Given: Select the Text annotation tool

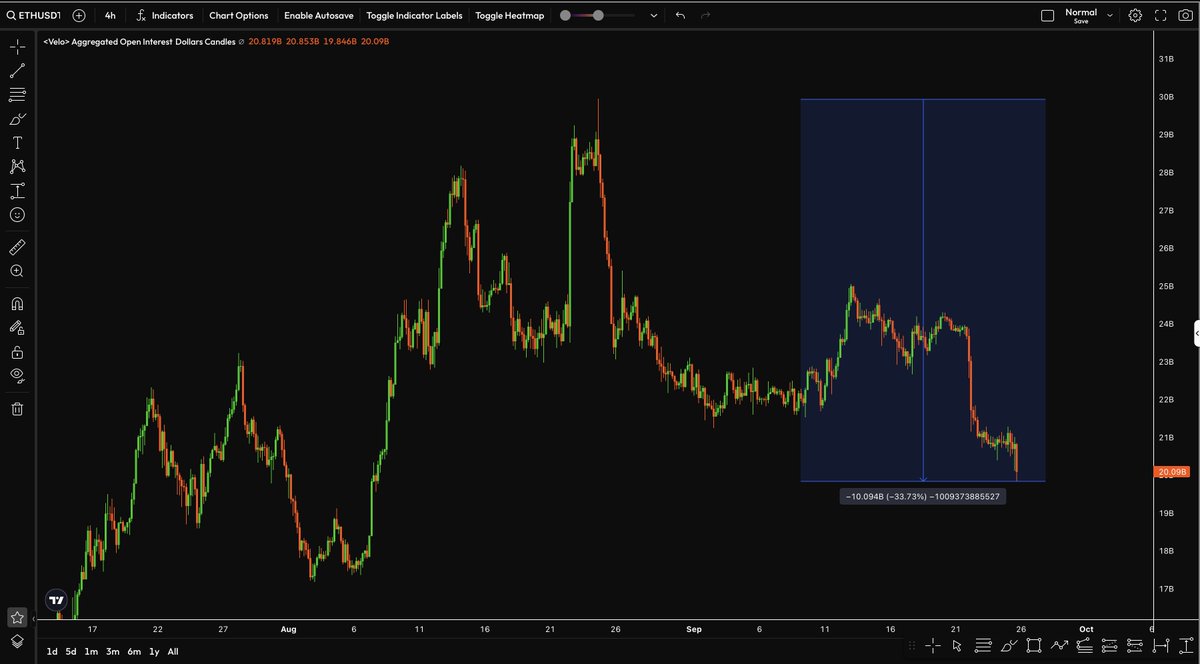Looking at the screenshot, I should click(17, 143).
